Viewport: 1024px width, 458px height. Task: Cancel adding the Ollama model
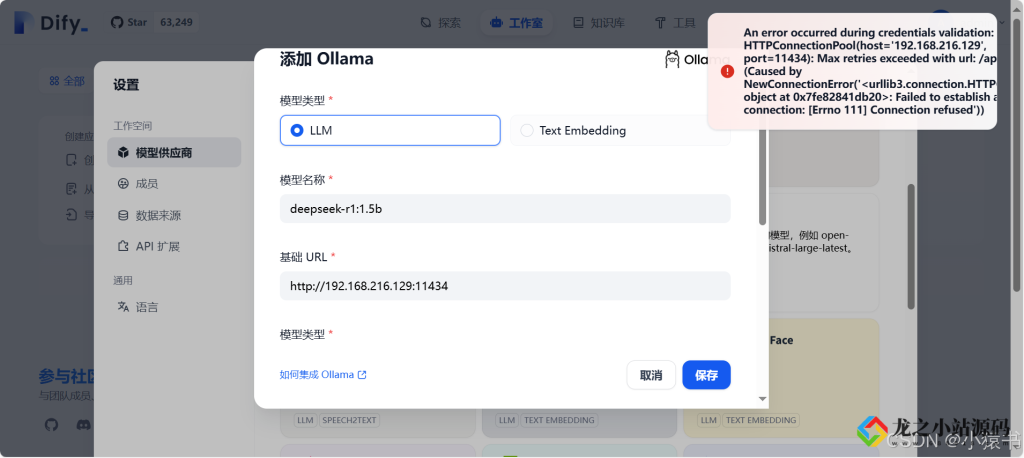click(651, 375)
